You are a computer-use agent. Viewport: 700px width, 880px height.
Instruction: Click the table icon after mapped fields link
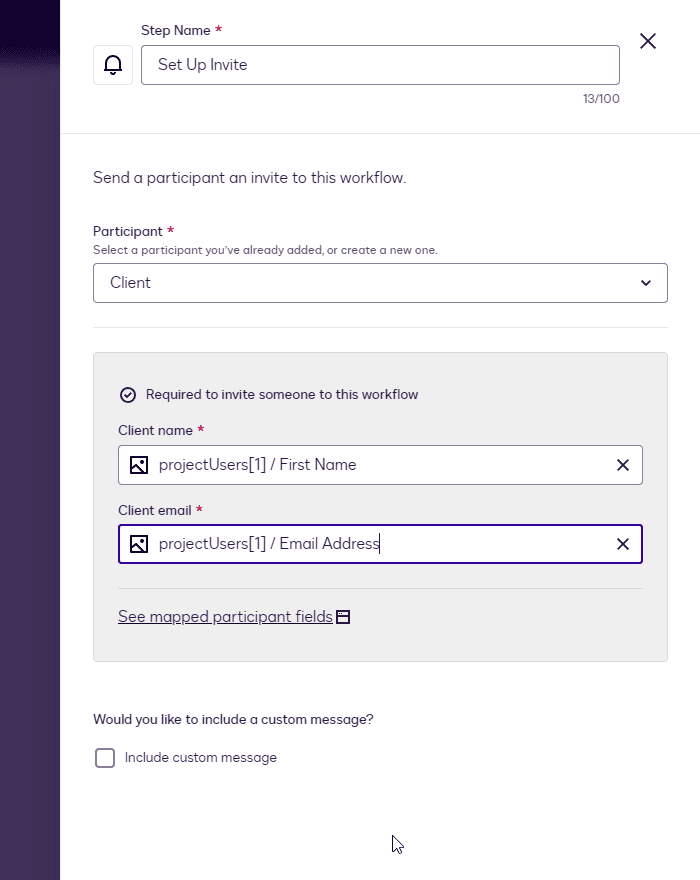343,617
